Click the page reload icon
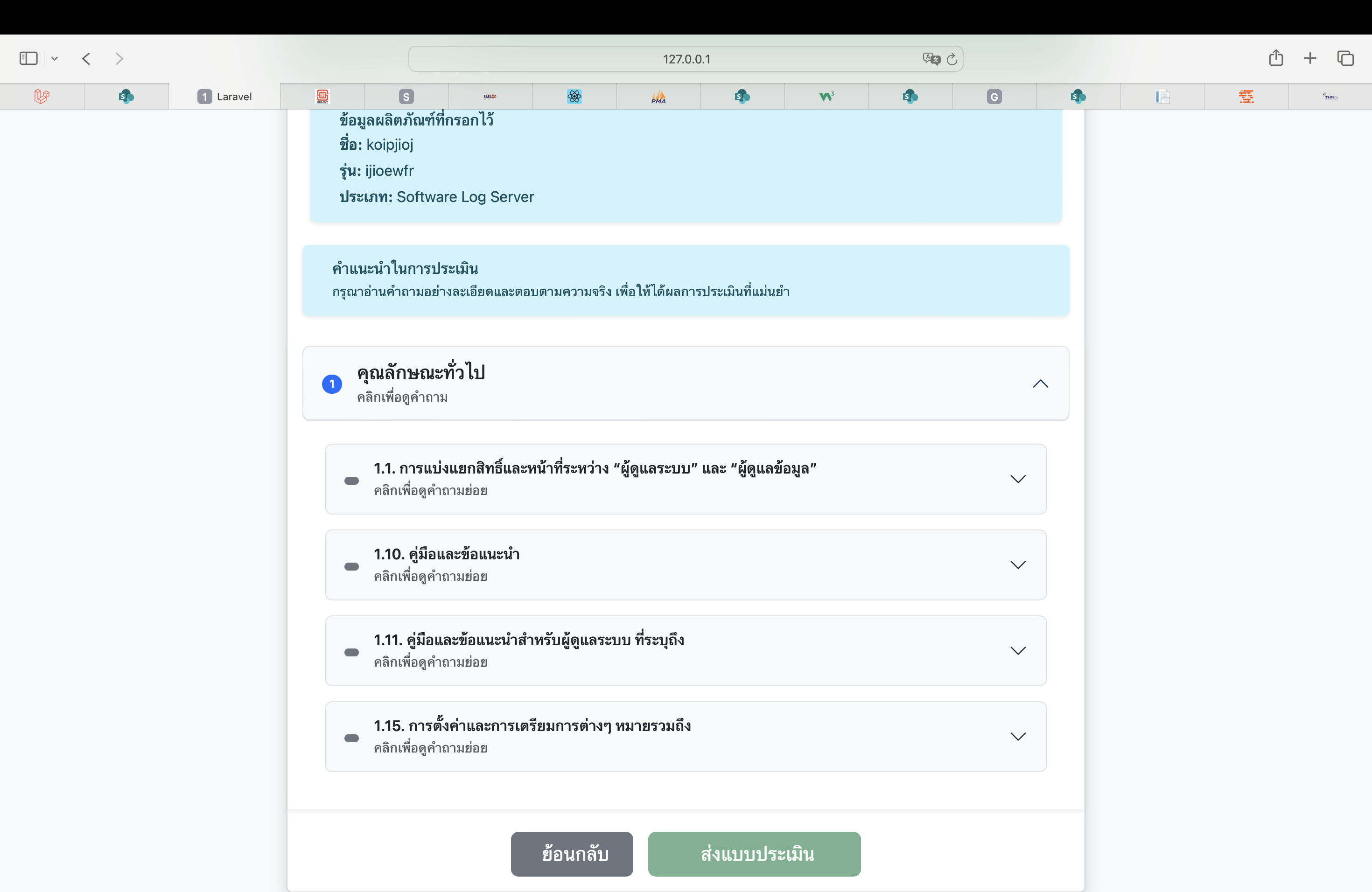The width and height of the screenshot is (1372, 892). point(952,59)
